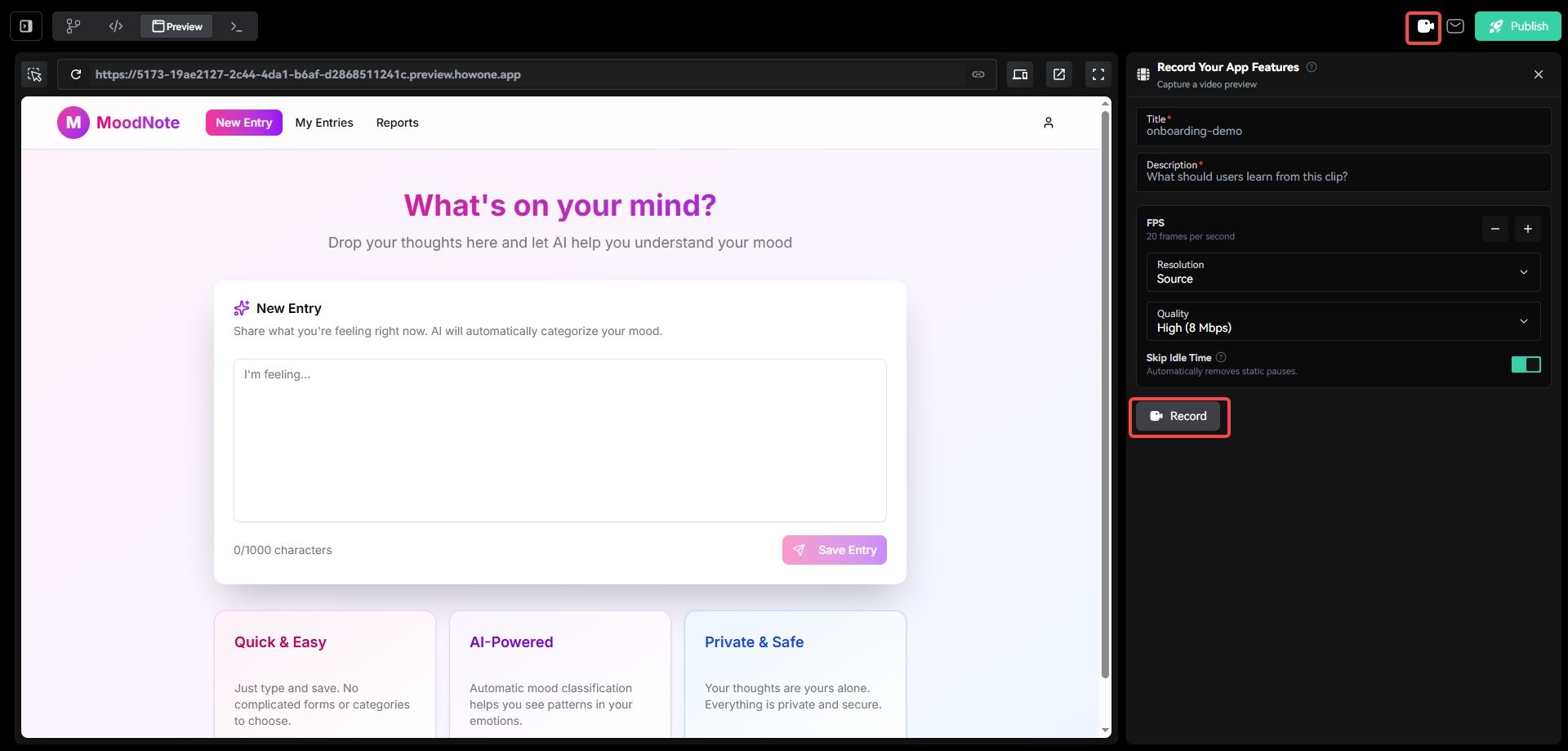Enter fullscreen preview mode
The height and width of the screenshot is (751, 1568).
1098,74
